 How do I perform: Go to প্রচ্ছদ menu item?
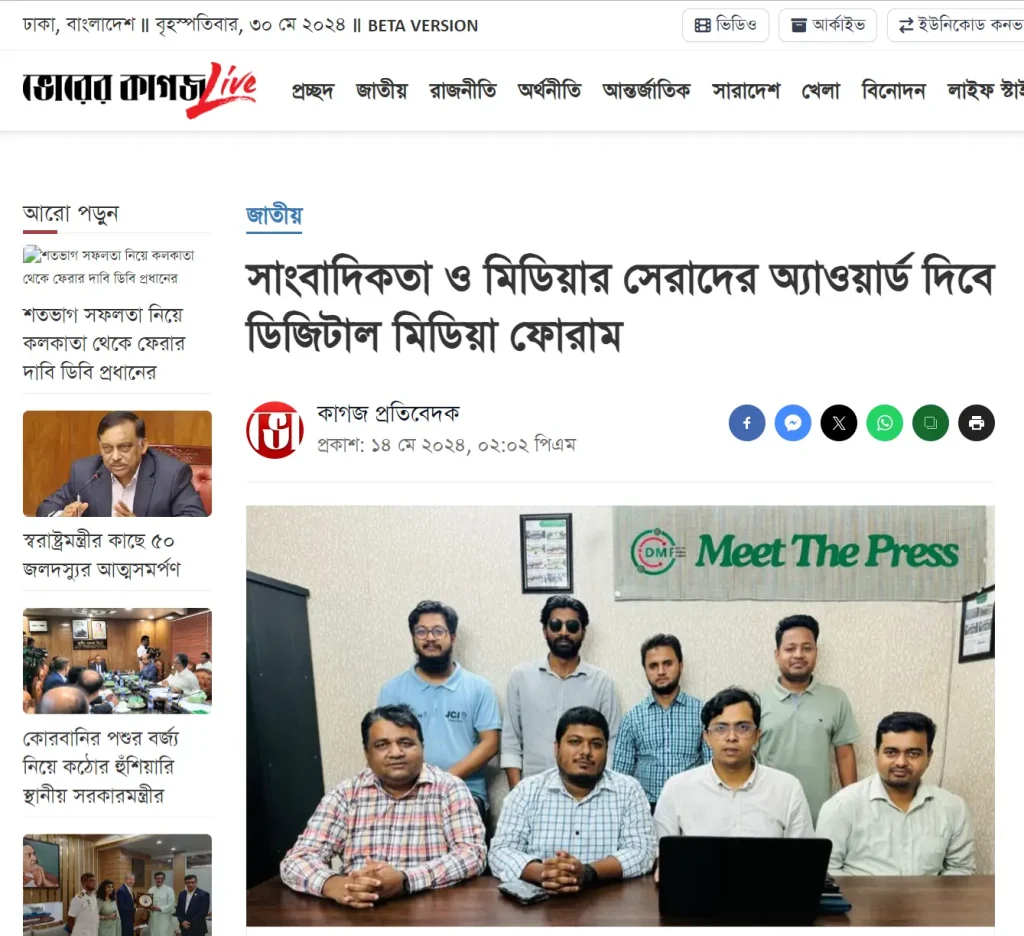[x=313, y=90]
